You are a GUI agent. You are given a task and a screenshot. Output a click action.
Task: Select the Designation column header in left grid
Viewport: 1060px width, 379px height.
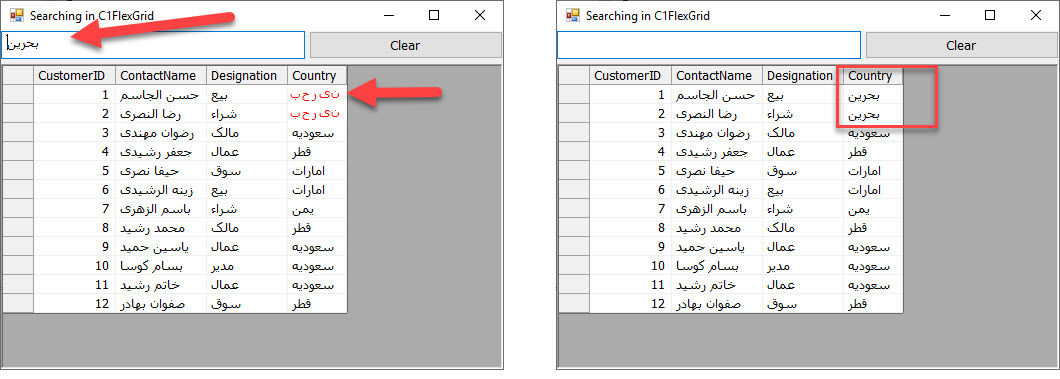(247, 76)
